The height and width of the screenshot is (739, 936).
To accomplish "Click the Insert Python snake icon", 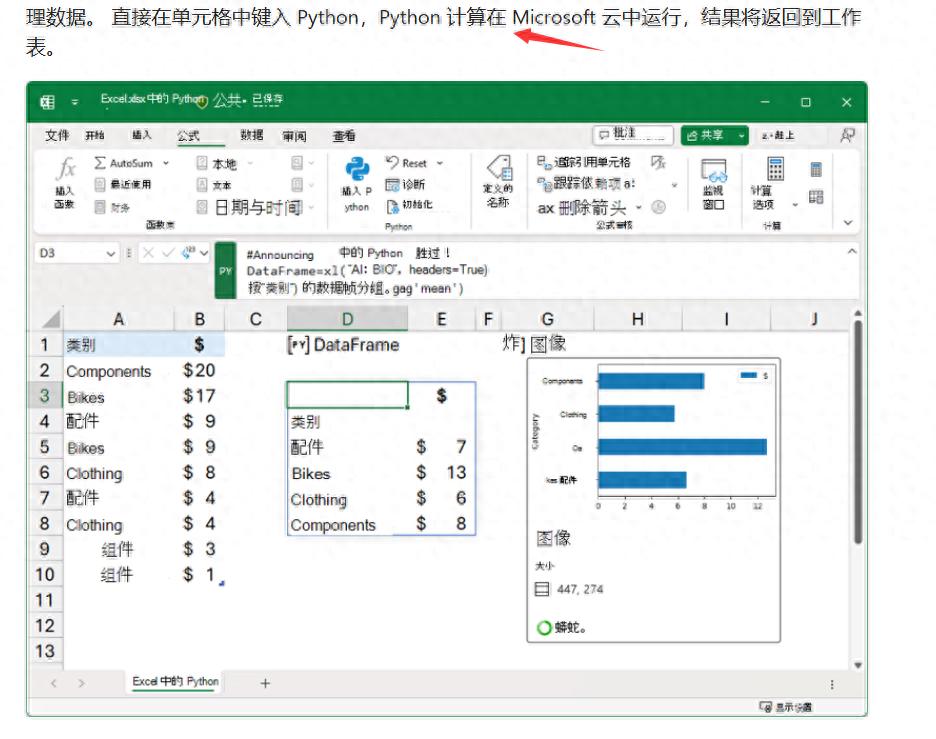I will (357, 169).
